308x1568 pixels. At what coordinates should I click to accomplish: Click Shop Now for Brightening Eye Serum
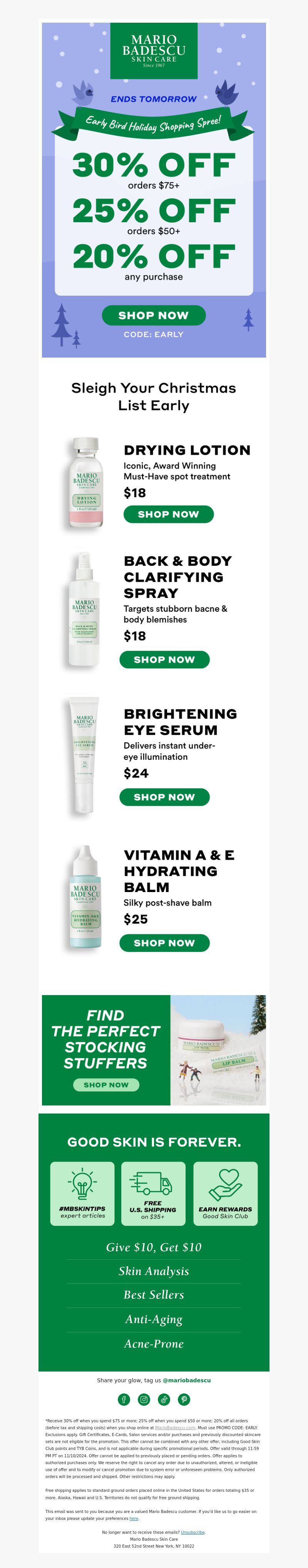click(x=165, y=797)
